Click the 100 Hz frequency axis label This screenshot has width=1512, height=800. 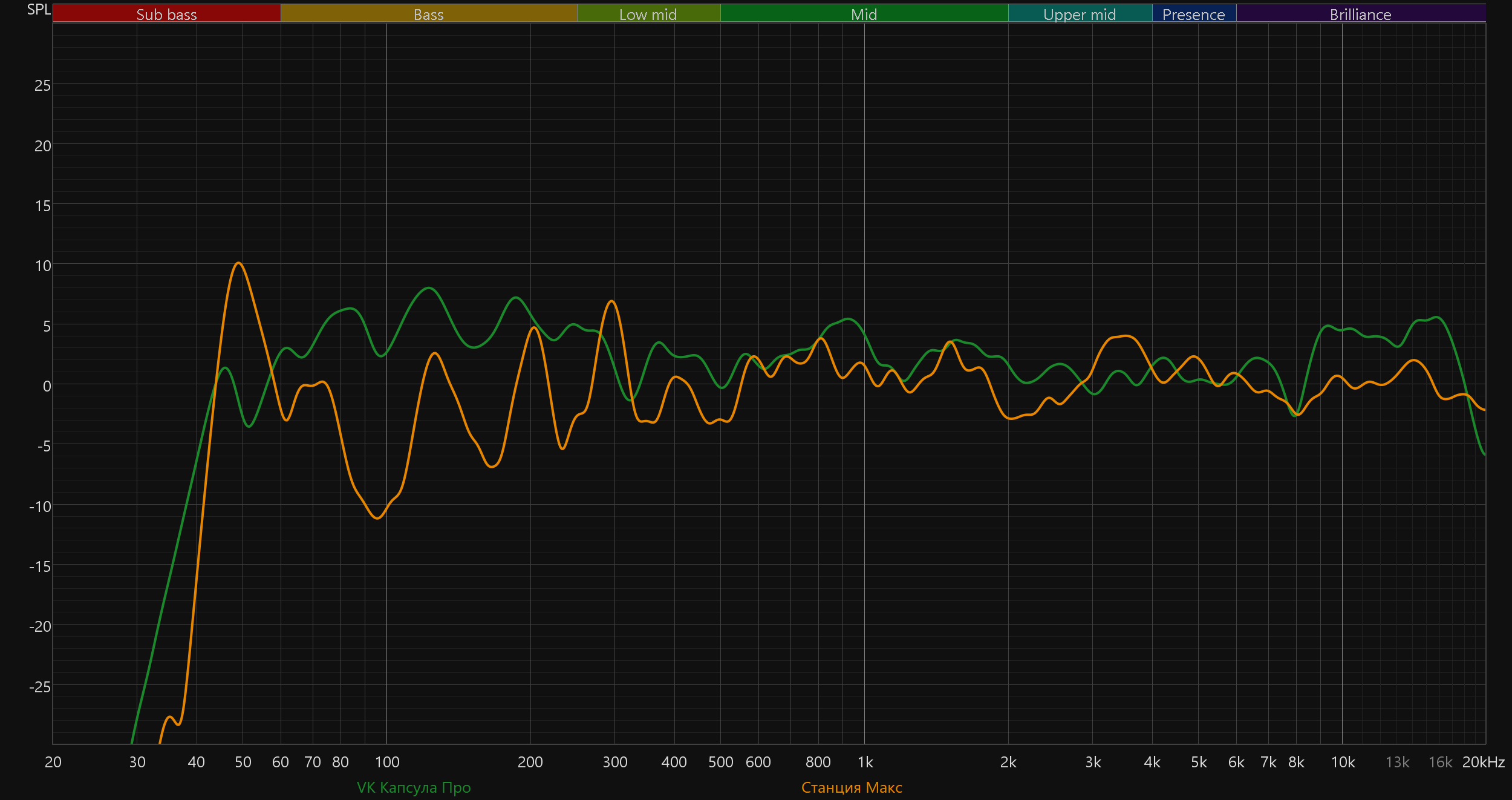click(387, 762)
